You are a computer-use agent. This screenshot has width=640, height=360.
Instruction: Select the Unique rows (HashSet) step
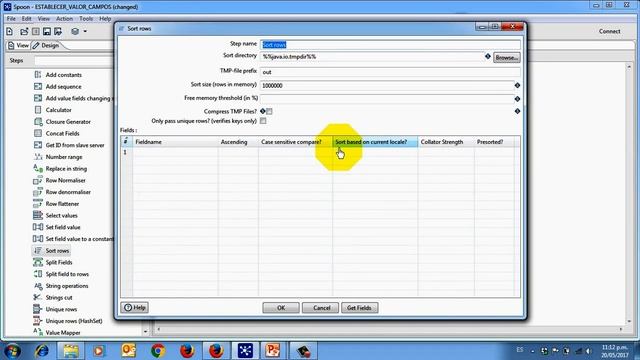click(74, 321)
